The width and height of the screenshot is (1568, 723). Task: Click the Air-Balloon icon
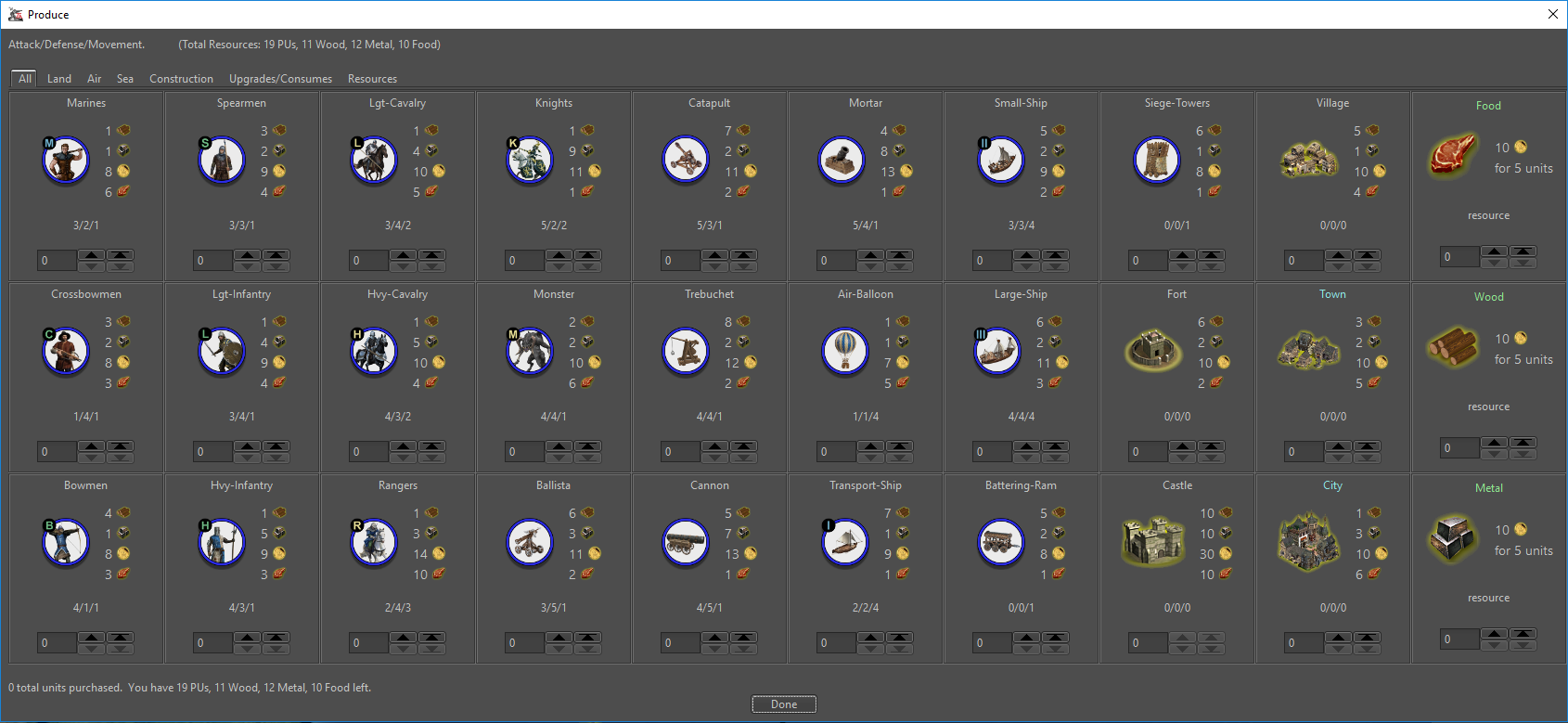(845, 351)
